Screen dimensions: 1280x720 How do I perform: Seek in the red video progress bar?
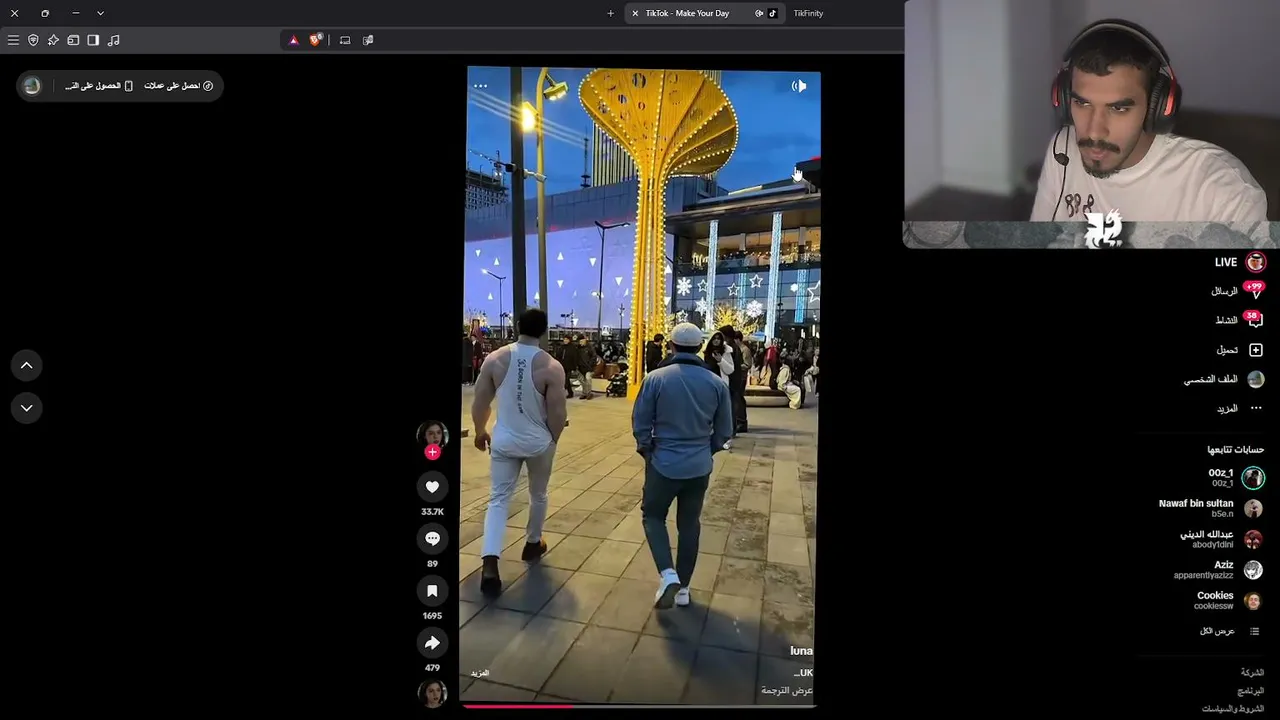638,706
